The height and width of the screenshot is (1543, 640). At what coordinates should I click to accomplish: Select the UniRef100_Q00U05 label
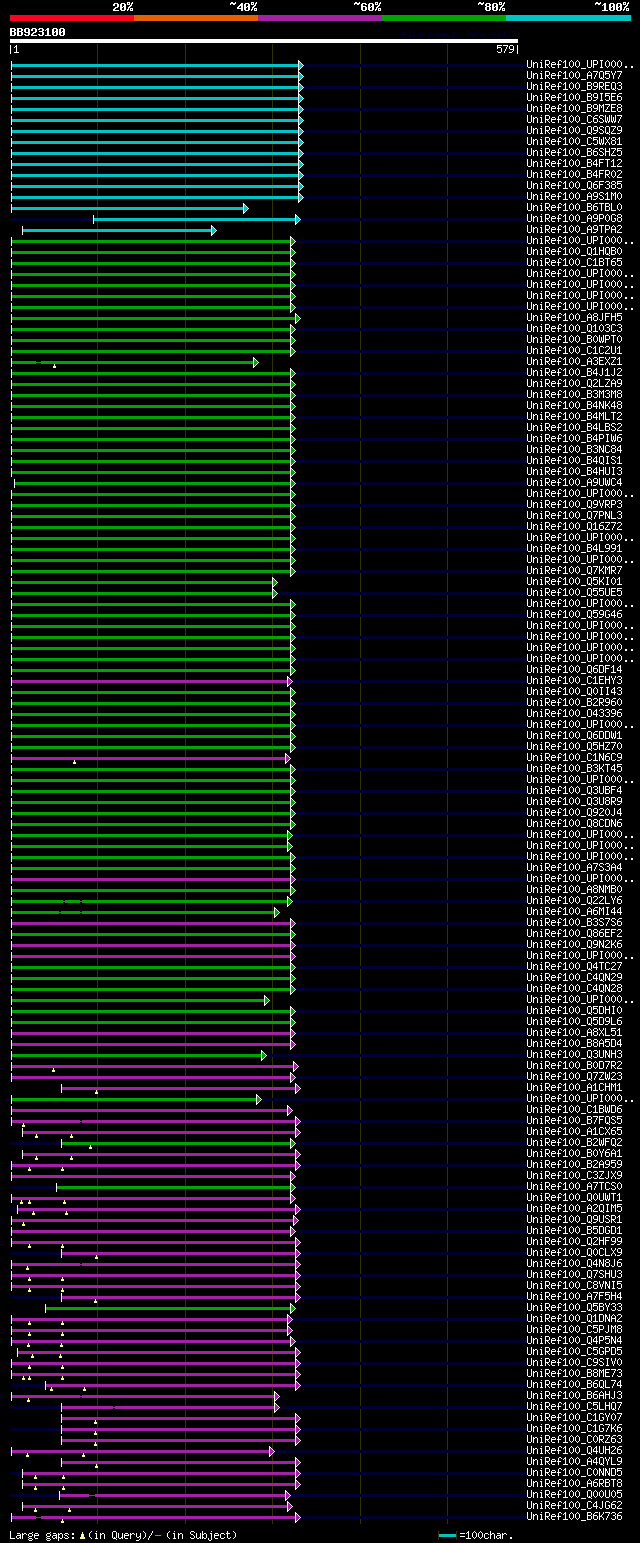(574, 1494)
